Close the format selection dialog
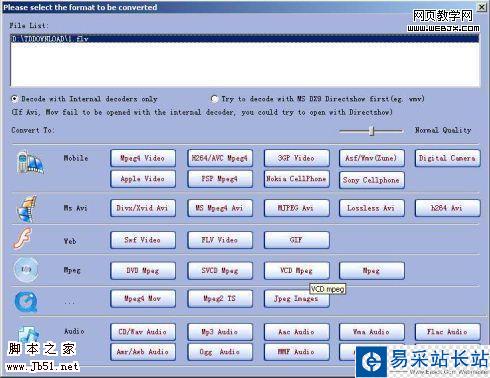The width and height of the screenshot is (490, 378). [482, 7]
